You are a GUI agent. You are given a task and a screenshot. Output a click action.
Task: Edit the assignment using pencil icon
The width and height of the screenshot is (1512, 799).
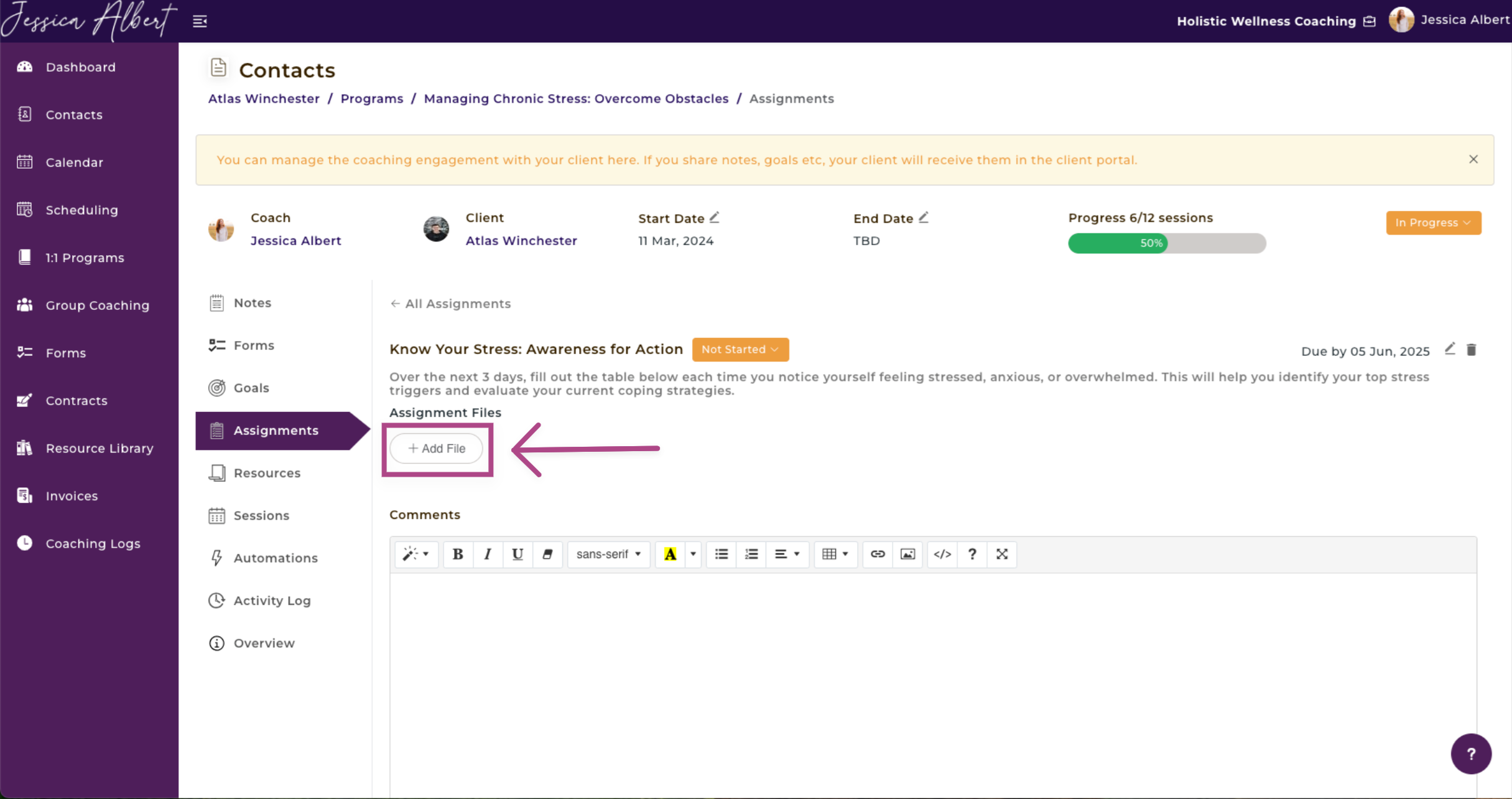pyautogui.click(x=1449, y=349)
